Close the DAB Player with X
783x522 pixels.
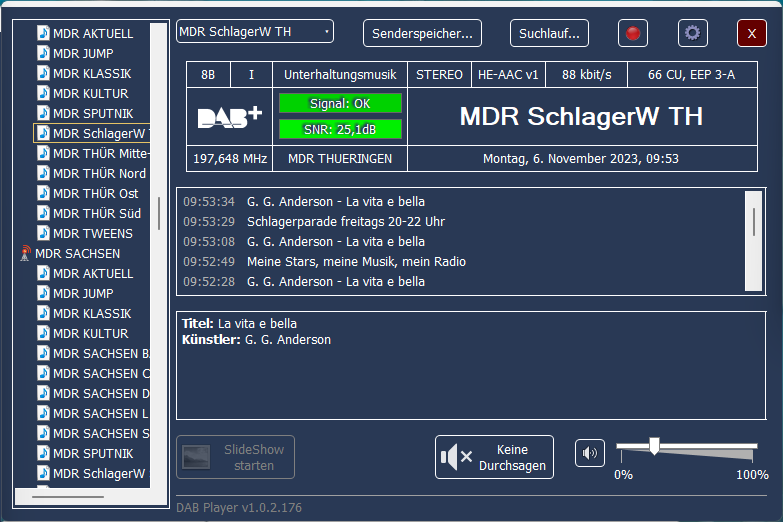[x=751, y=33]
